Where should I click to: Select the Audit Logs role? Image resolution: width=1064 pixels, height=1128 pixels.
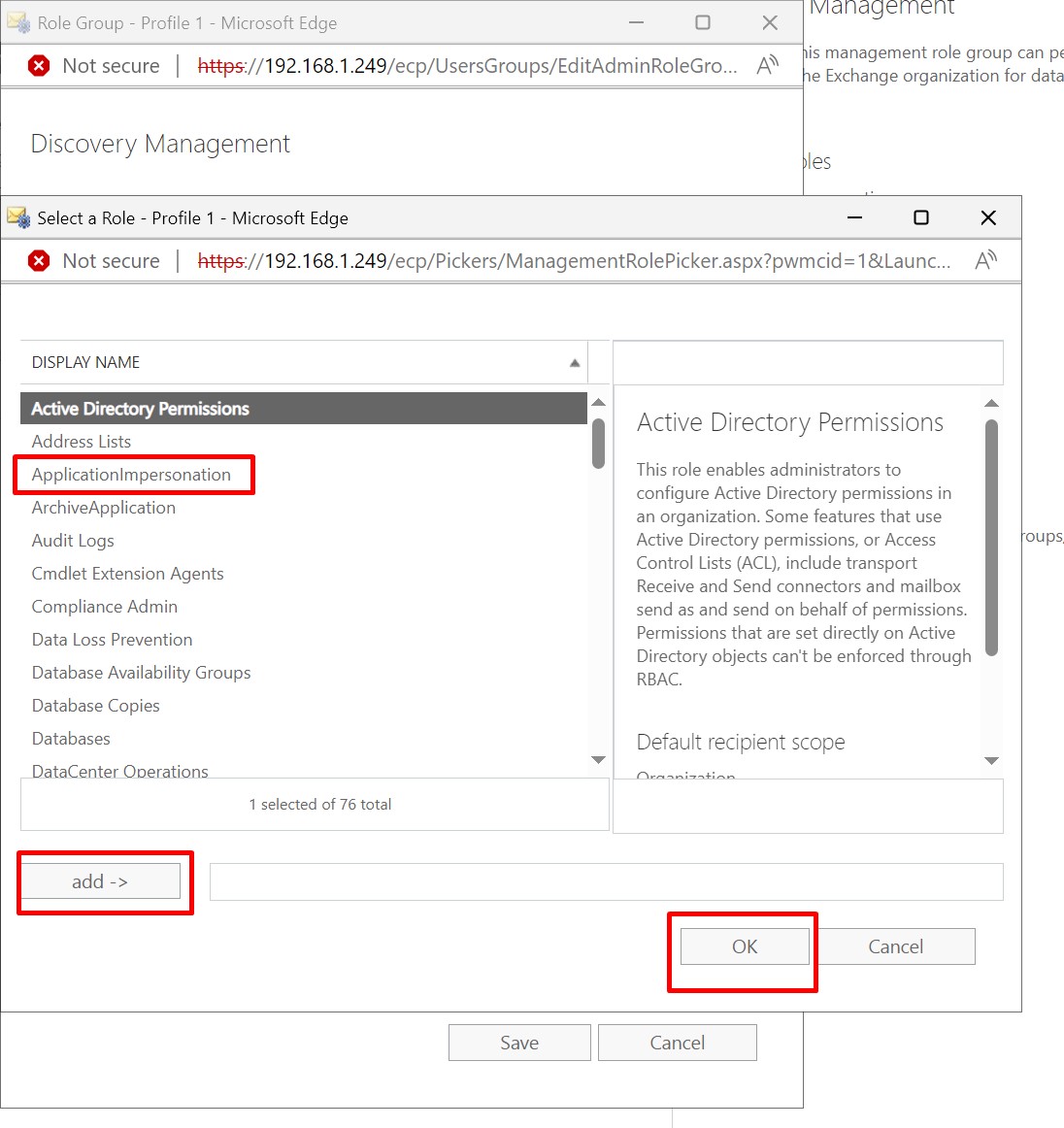[x=304, y=541]
